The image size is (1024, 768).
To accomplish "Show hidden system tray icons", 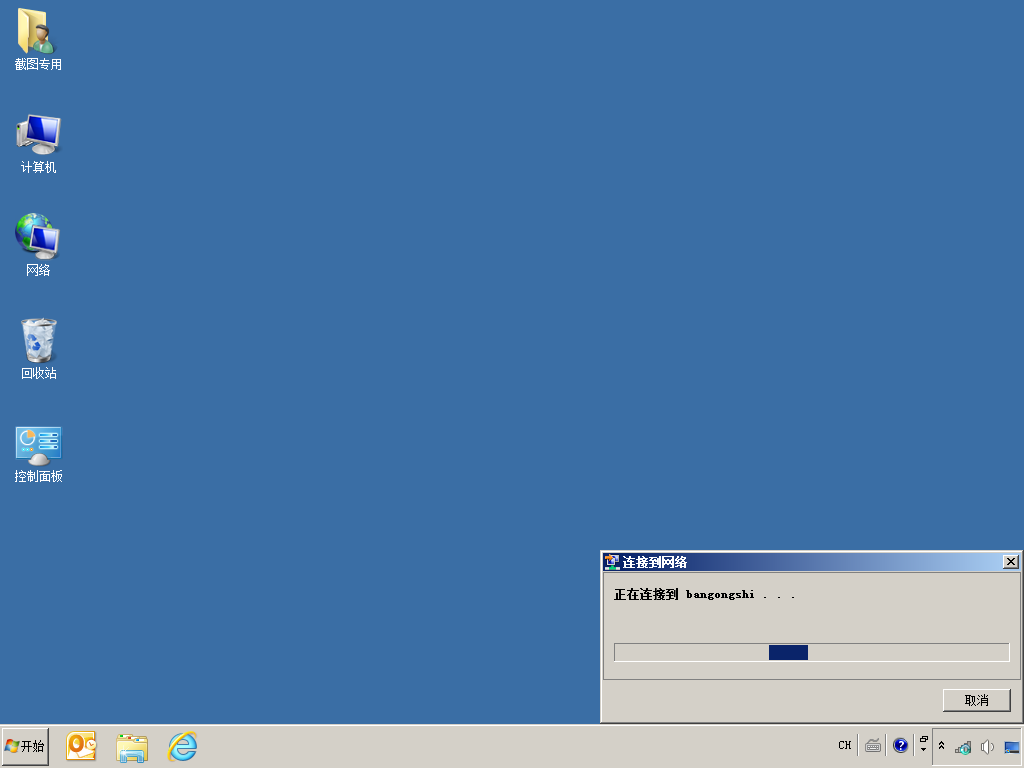I will (x=941, y=746).
